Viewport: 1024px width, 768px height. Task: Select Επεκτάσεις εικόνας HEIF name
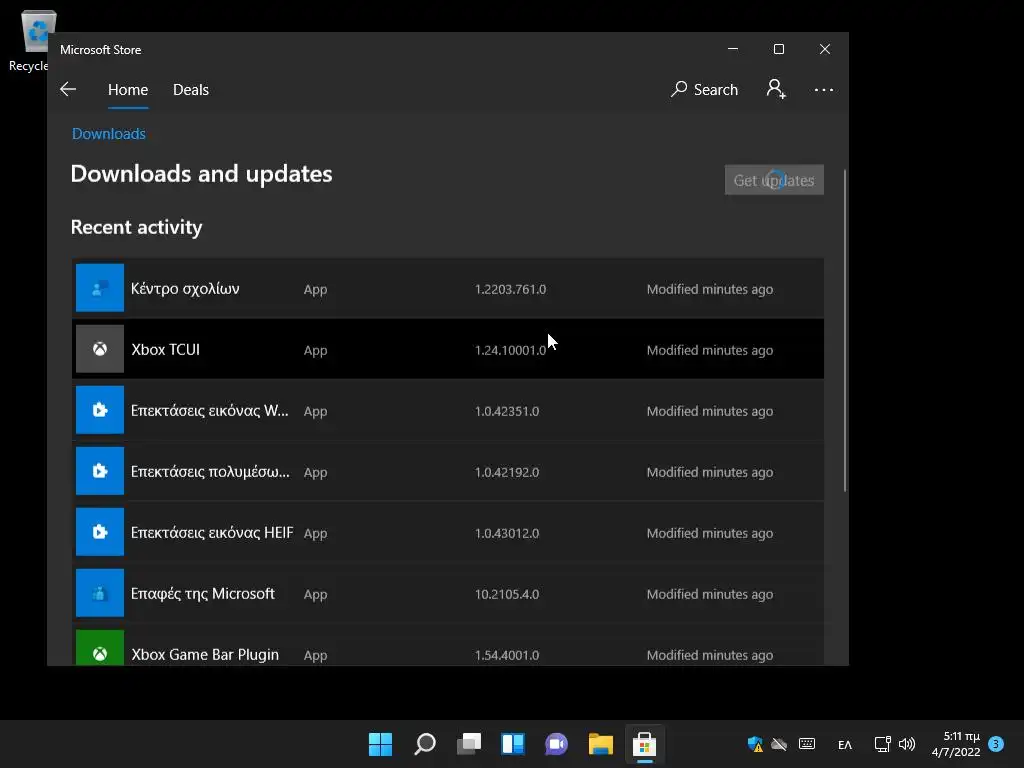click(212, 533)
